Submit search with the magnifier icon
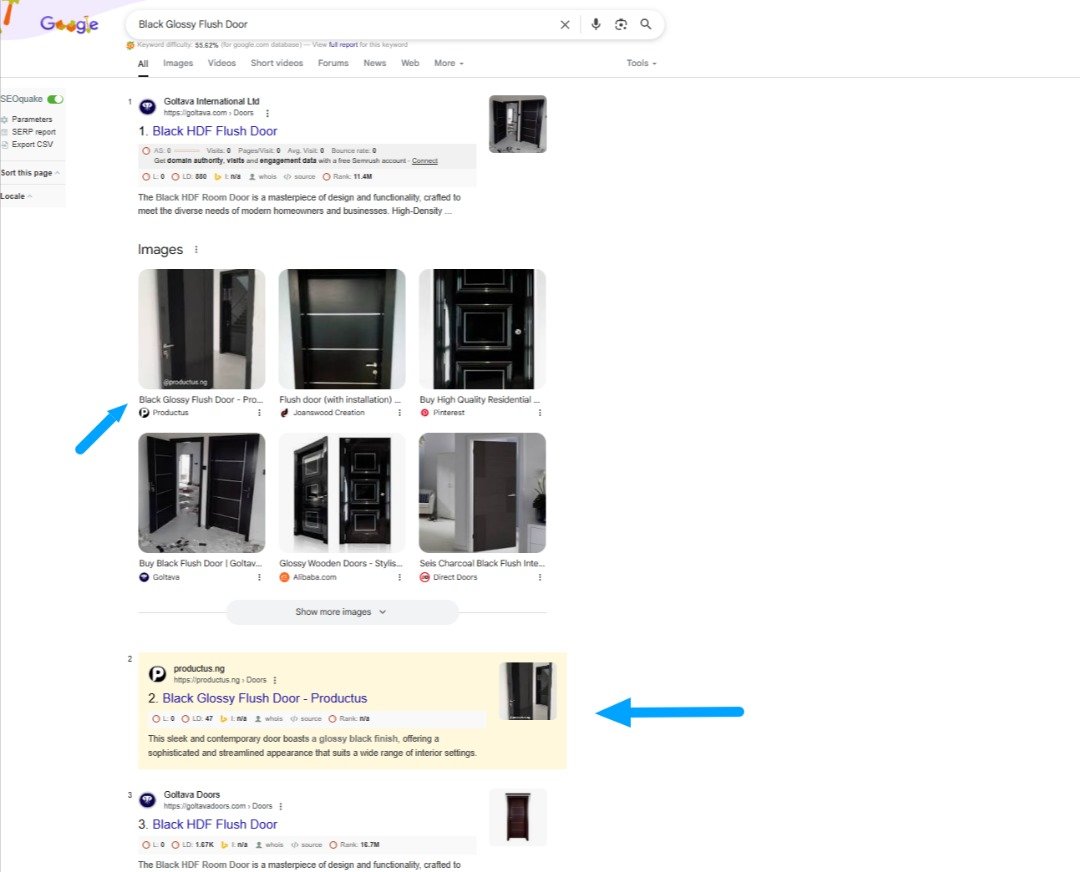 646,24
